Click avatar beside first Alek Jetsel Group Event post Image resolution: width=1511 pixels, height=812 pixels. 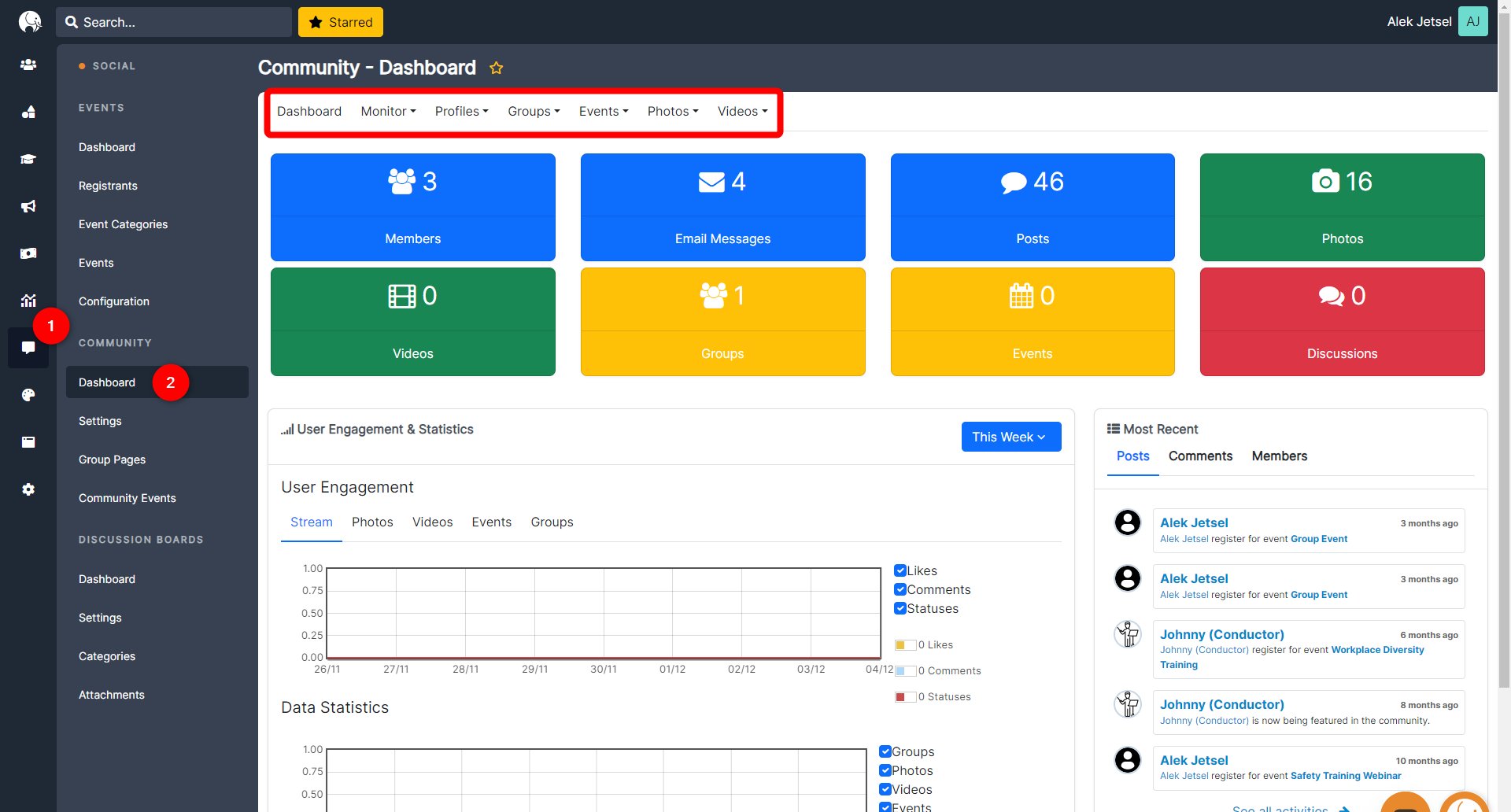click(1128, 522)
